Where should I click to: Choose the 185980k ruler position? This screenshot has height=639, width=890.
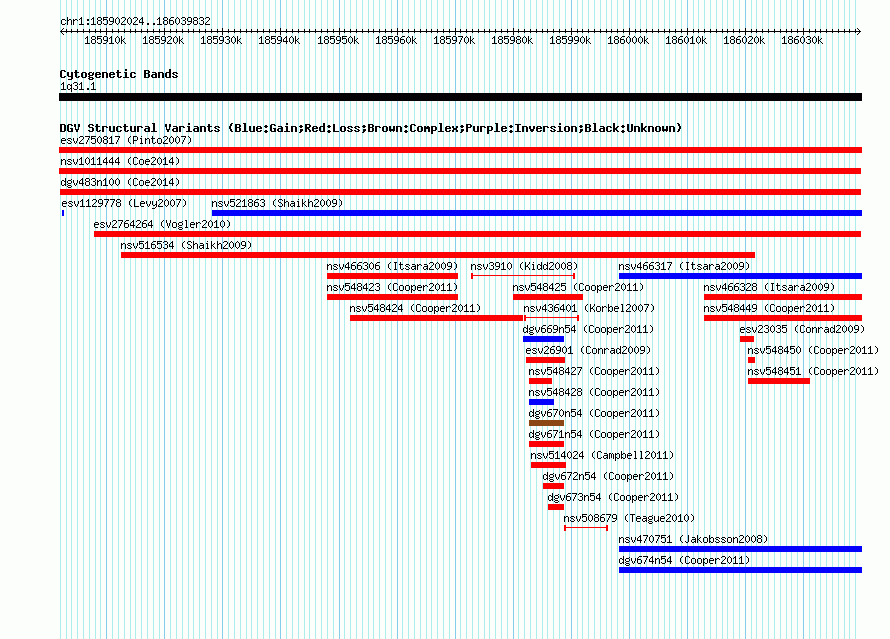(x=511, y=40)
